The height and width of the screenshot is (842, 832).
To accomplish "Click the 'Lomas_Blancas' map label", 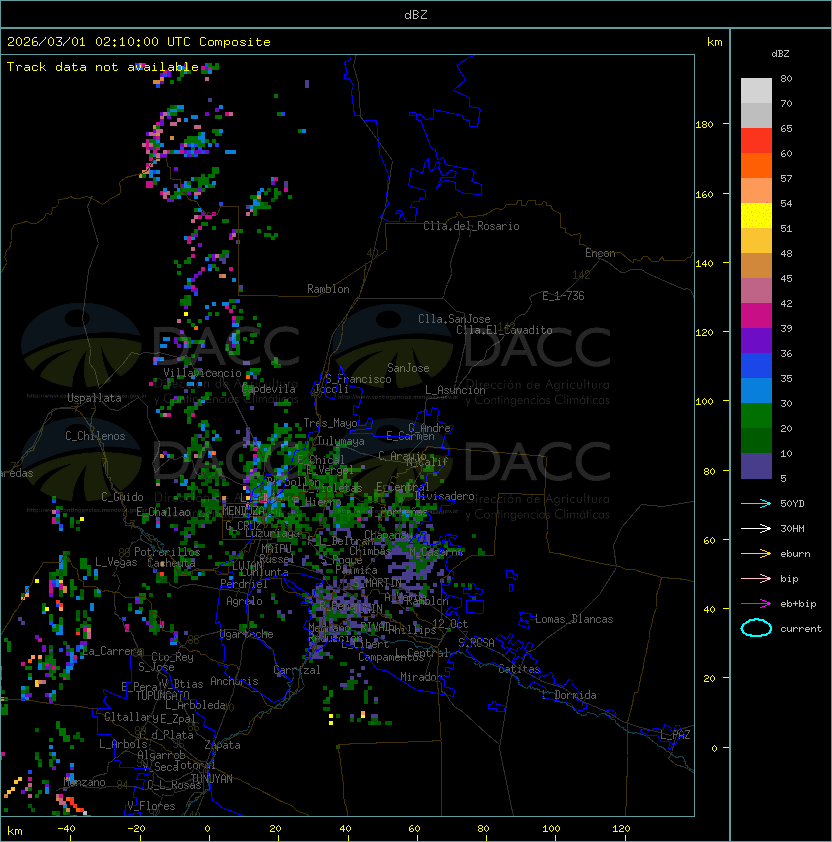I will coord(574,619).
